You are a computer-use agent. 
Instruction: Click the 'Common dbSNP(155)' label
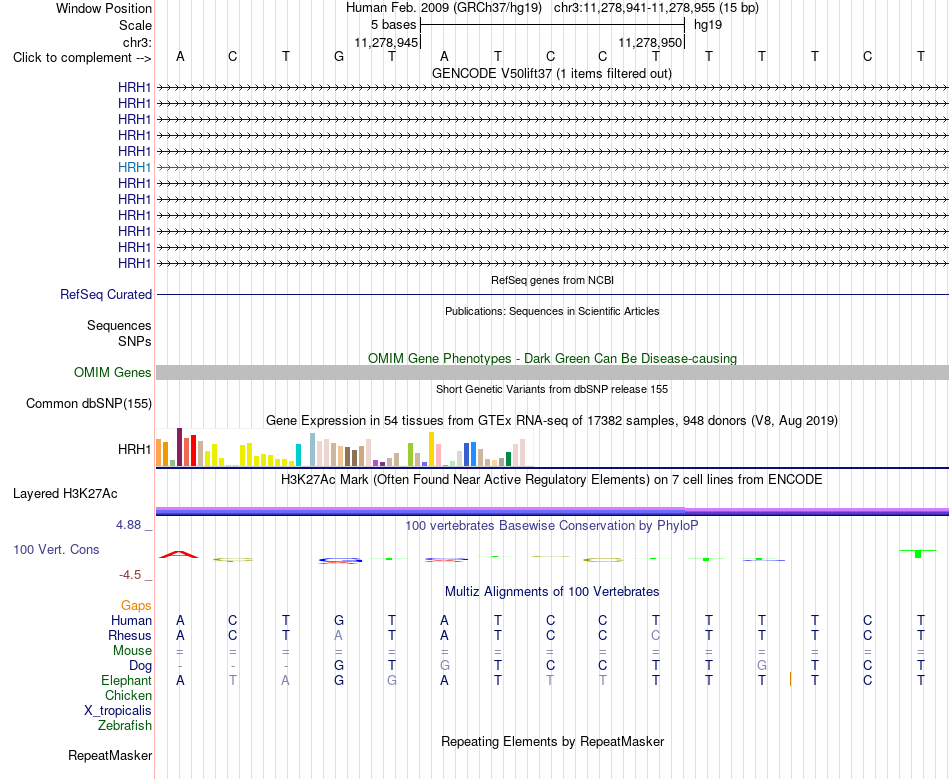pyautogui.click(x=89, y=403)
